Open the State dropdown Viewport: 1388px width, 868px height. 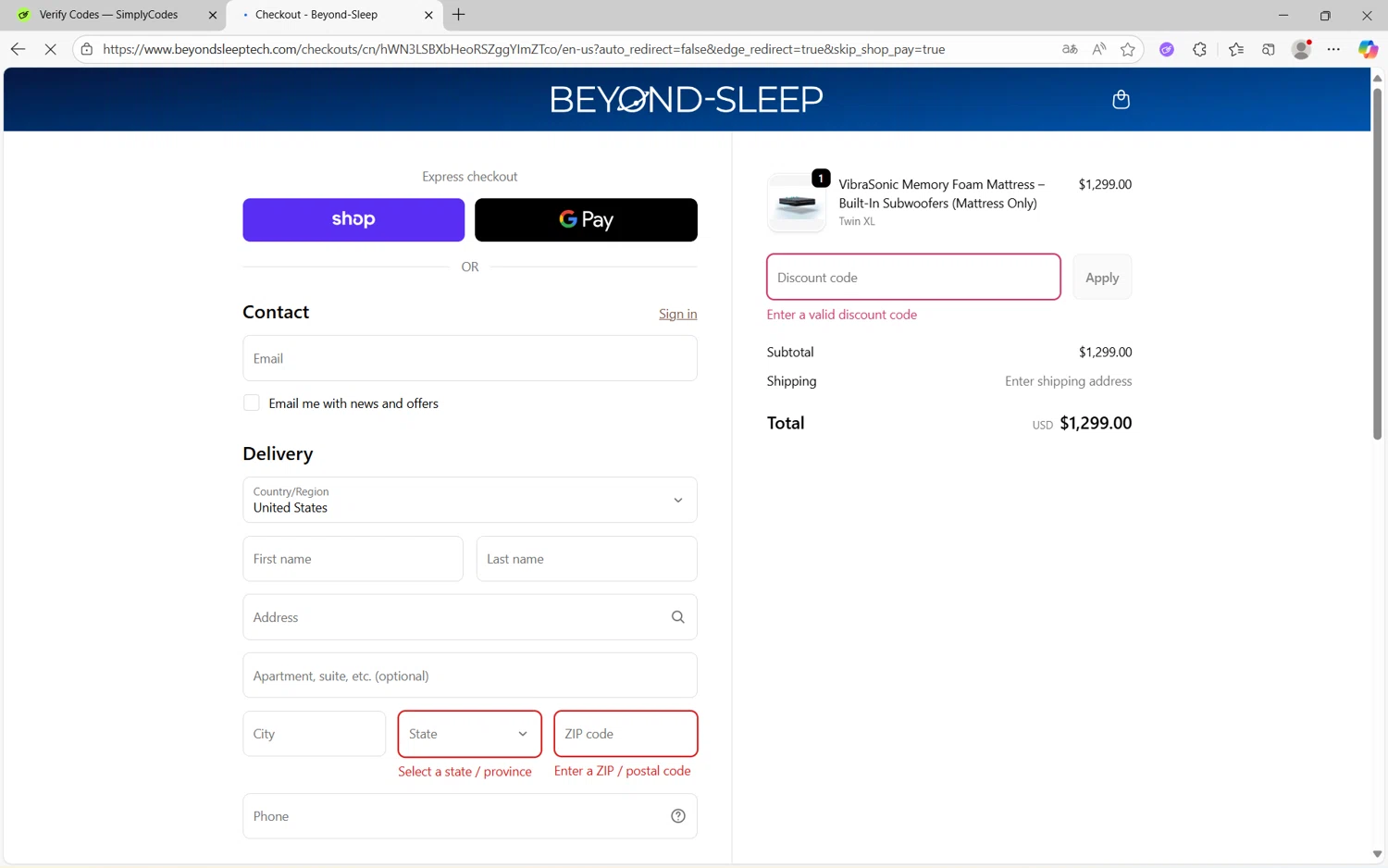click(470, 734)
